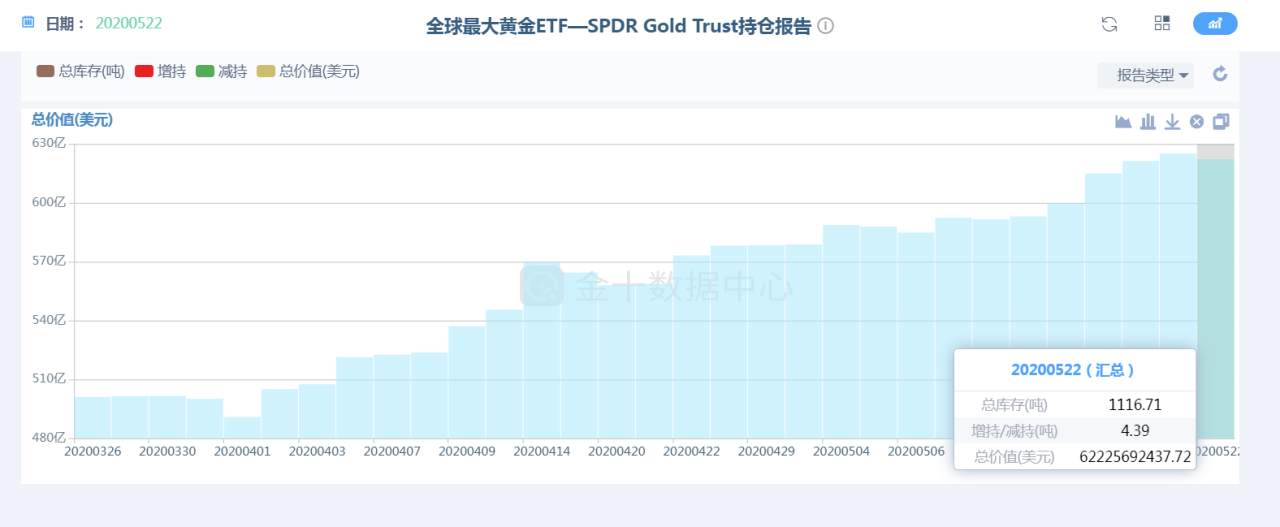
Task: Click the 540亿 y-axis label
Action: click(x=48, y=320)
